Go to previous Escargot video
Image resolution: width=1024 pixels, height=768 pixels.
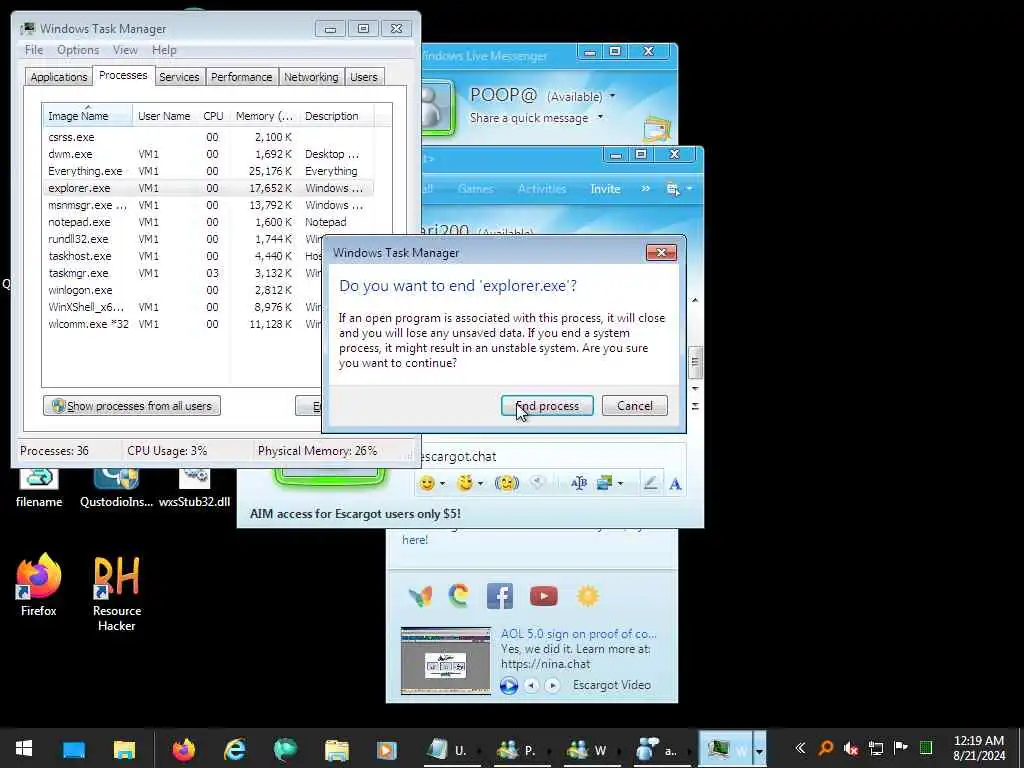(x=532, y=685)
